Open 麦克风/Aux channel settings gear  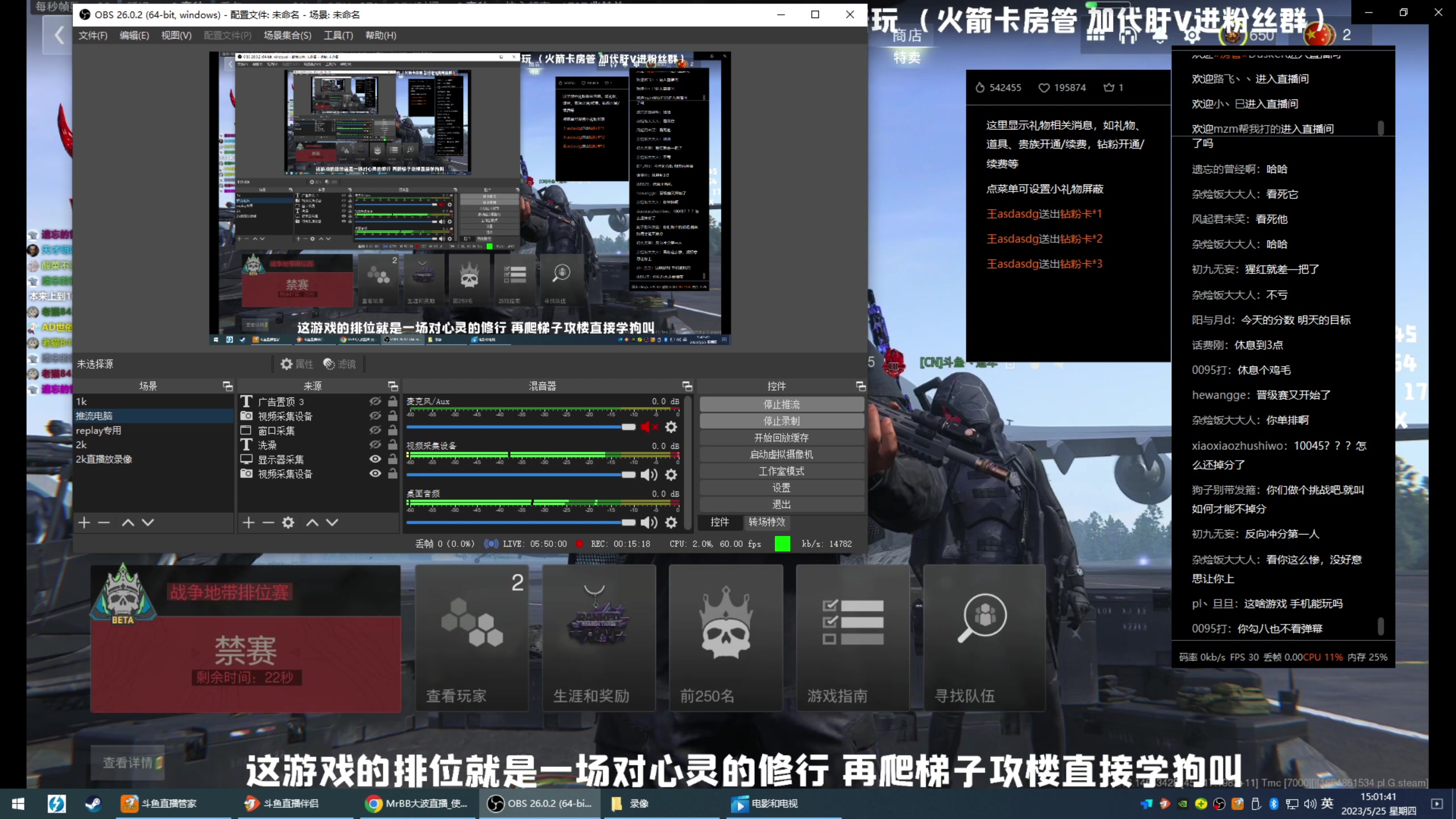[x=671, y=427]
